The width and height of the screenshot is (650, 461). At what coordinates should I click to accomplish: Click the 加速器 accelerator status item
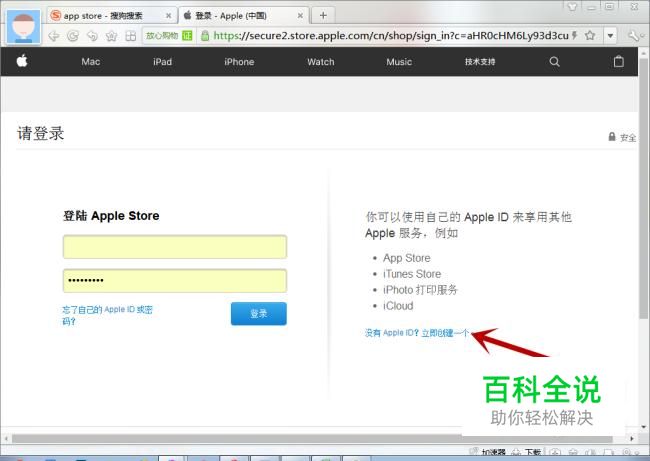488,452
